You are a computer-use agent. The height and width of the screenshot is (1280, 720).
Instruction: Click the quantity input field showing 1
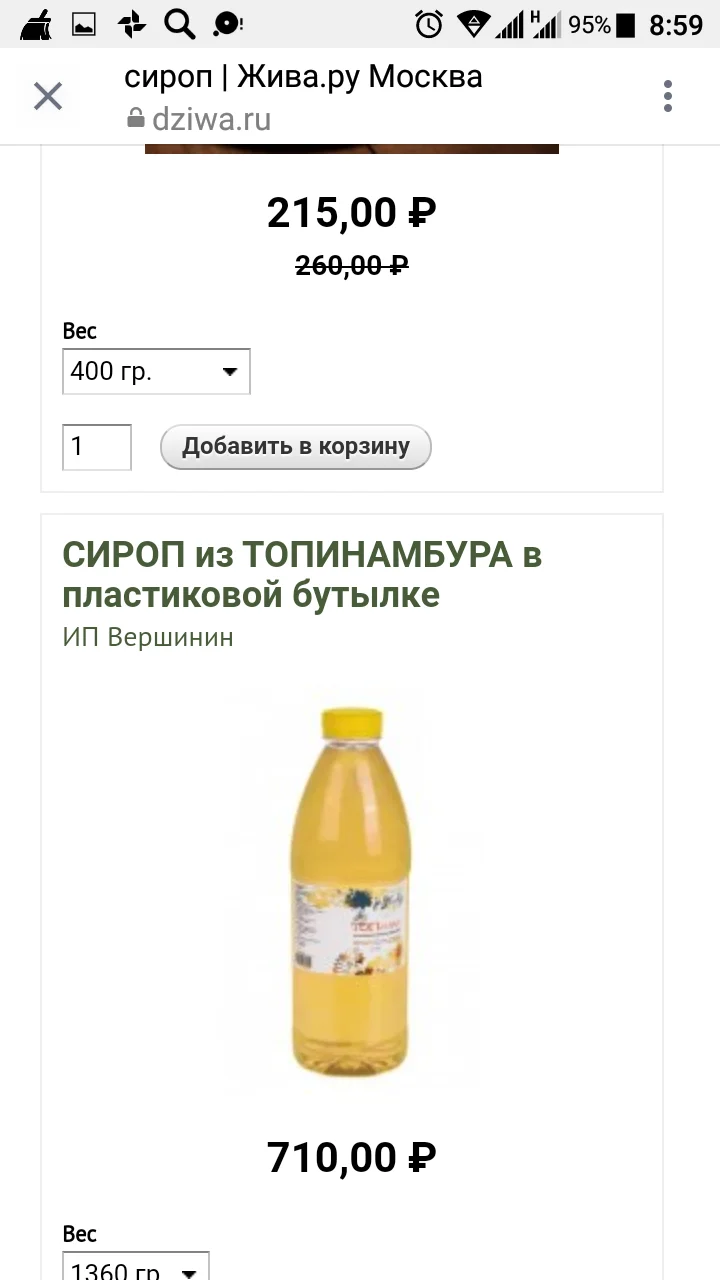coord(97,447)
